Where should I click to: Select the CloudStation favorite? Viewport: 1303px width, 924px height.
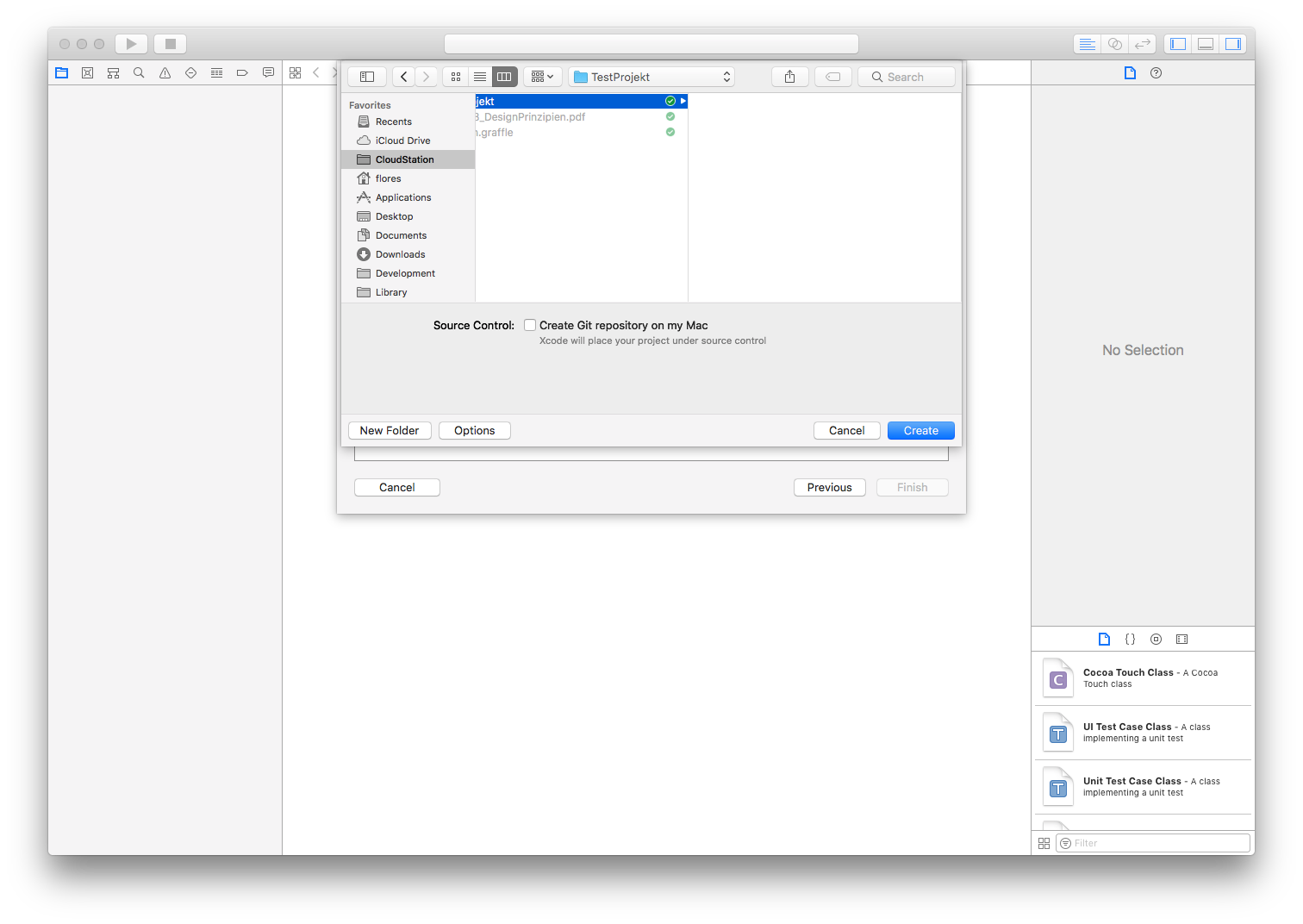[x=403, y=159]
